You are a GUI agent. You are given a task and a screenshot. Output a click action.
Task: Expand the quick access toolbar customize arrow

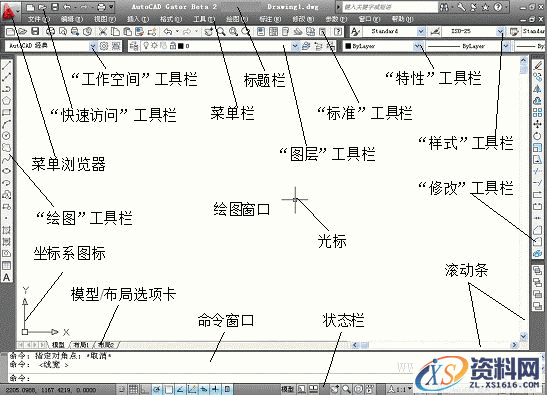click(111, 7)
